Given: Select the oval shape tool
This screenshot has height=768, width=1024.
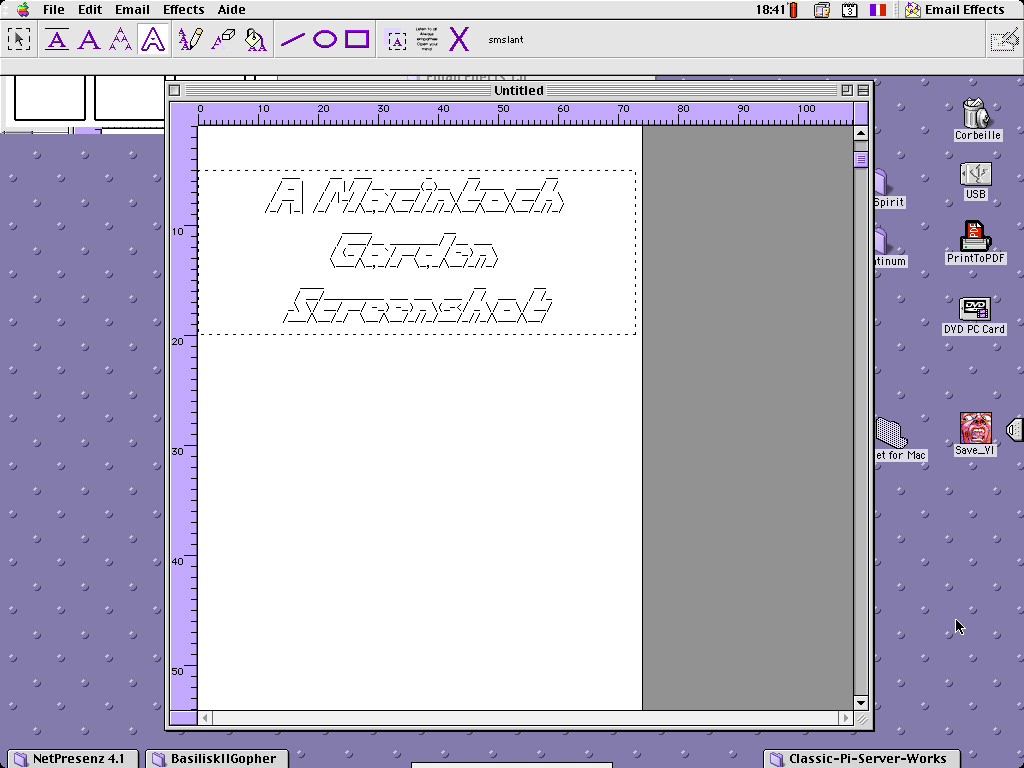Looking at the screenshot, I should point(325,40).
